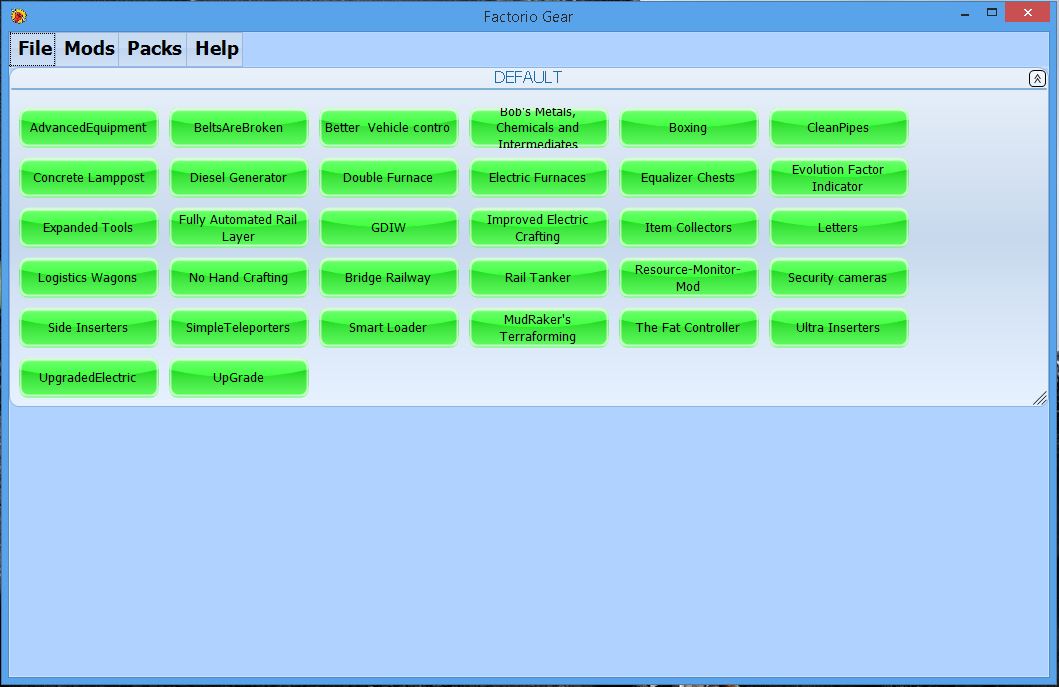Select the UpgradedElectric mod
The image size is (1059, 687).
[x=88, y=378]
